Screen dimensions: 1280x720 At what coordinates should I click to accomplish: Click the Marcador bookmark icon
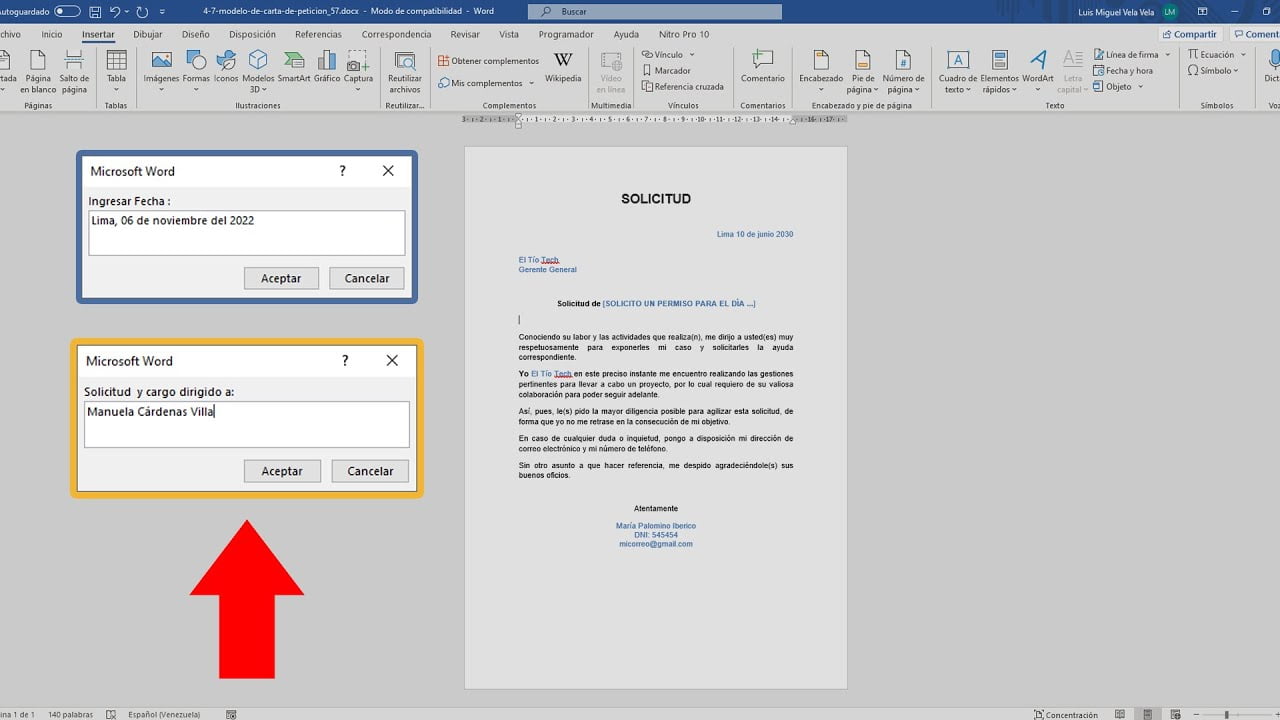[x=666, y=71]
